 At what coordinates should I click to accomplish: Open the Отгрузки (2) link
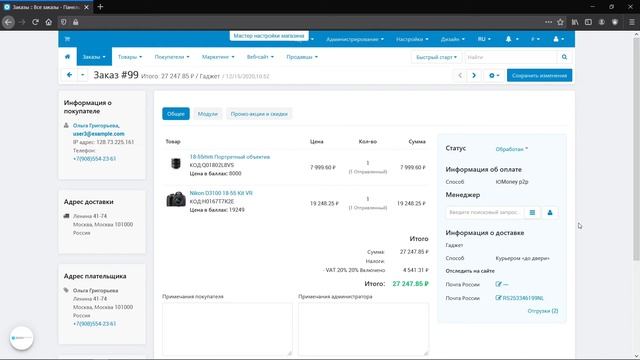pos(543,311)
